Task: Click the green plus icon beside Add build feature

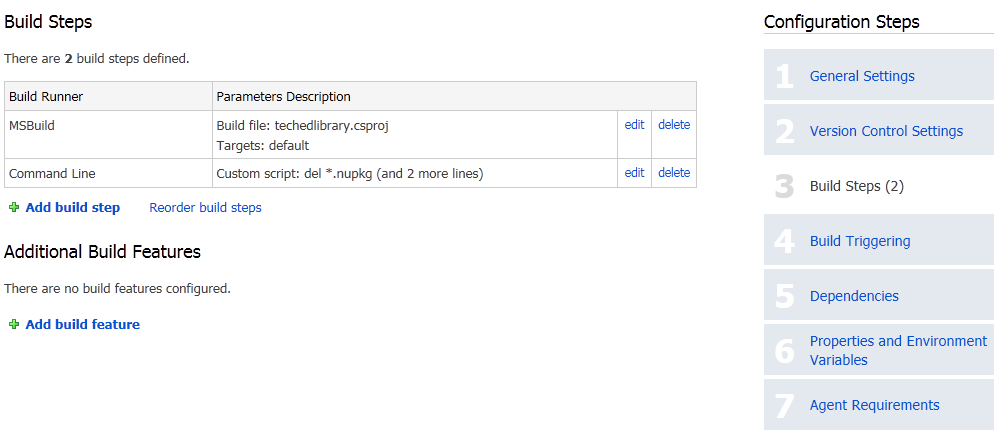Action: 14,324
